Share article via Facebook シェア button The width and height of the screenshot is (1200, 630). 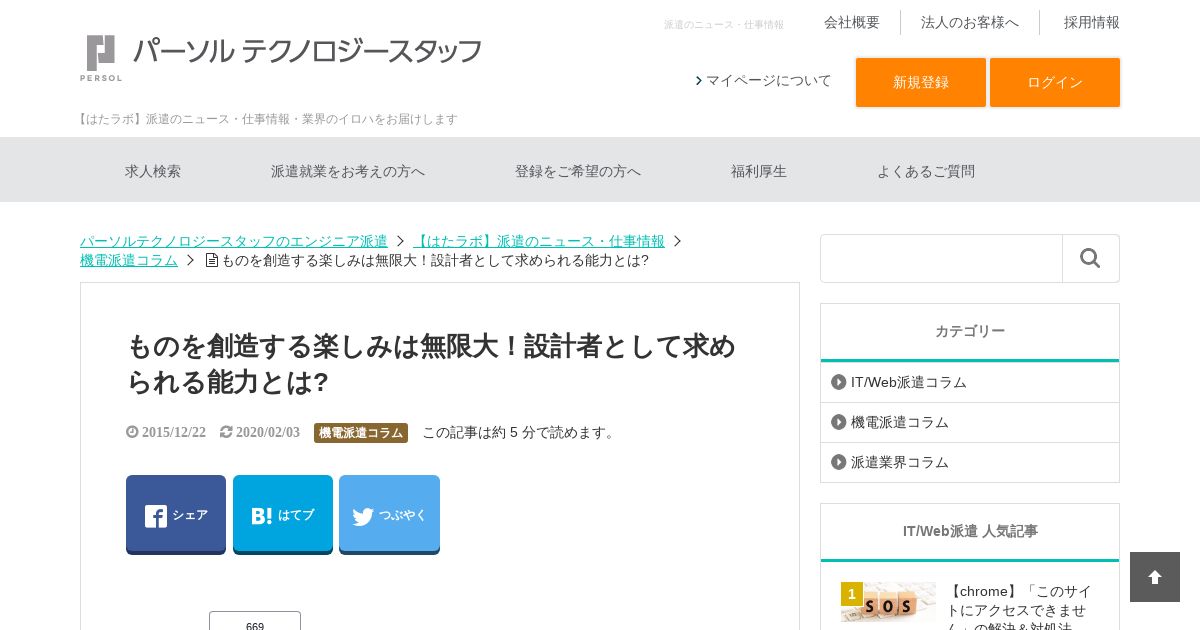pos(176,514)
